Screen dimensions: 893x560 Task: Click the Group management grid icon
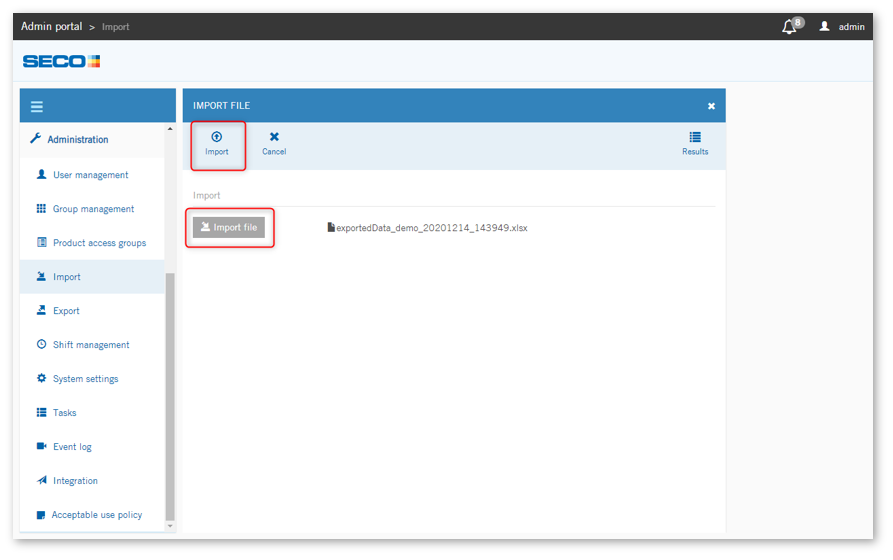41,209
